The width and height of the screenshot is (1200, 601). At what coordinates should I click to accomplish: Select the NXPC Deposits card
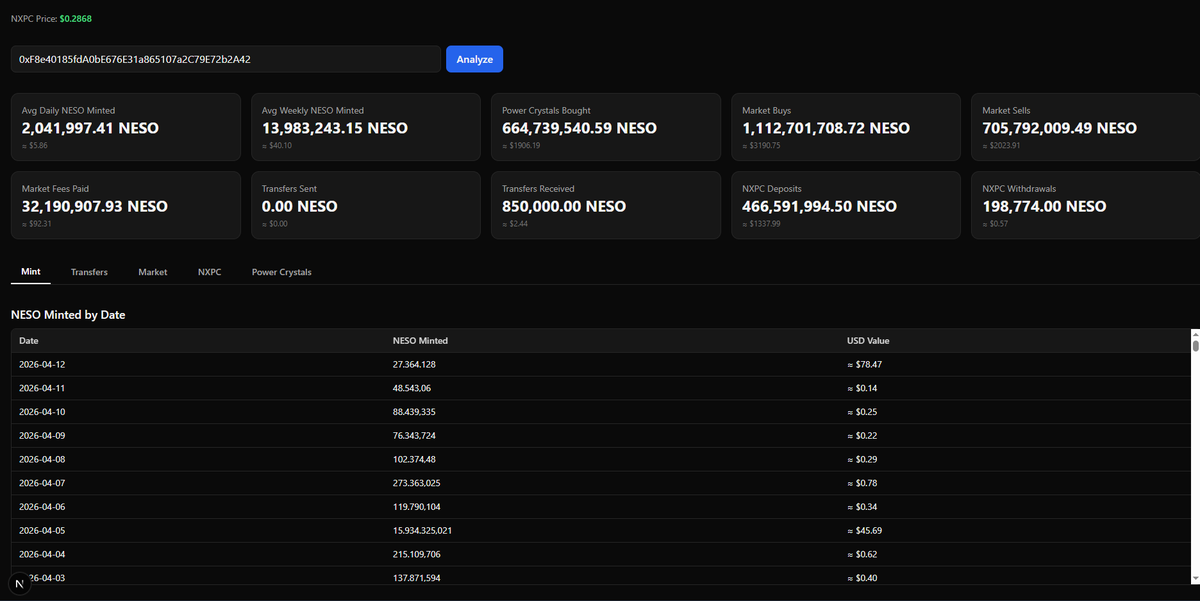pyautogui.click(x=845, y=204)
